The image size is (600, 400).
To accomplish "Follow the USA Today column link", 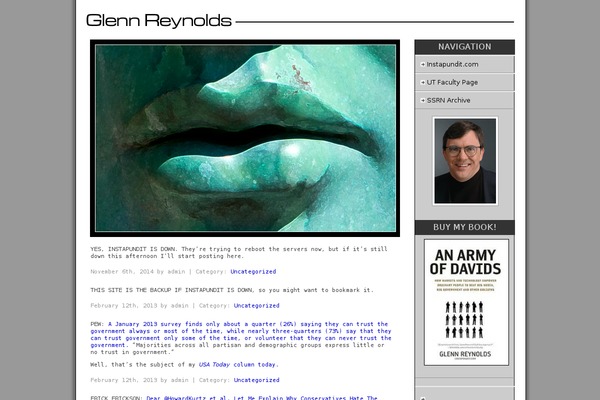I will coord(238,365).
